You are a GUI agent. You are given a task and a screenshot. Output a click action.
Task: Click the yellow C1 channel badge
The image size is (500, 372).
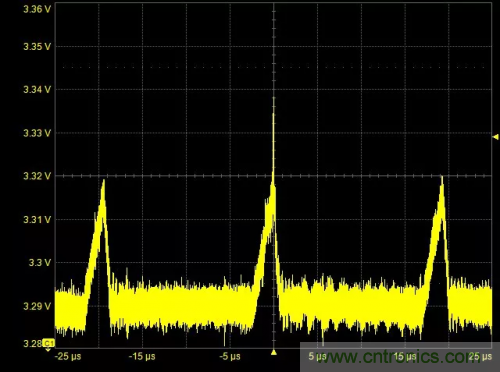[49, 343]
